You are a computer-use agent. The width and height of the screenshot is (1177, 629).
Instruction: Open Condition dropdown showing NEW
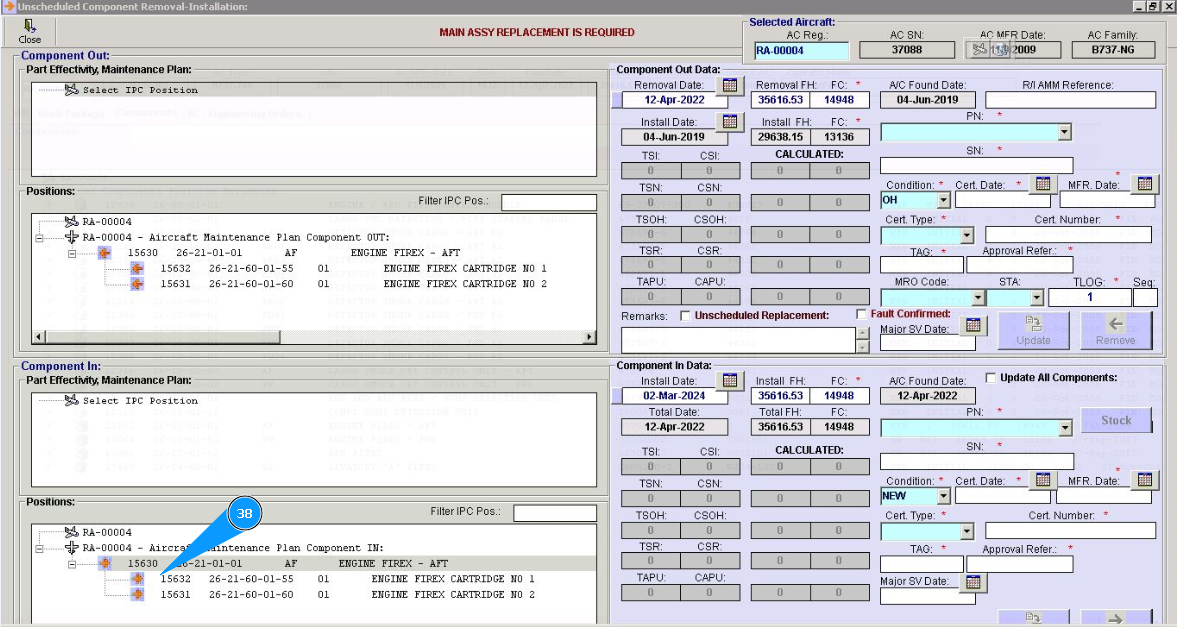click(943, 496)
